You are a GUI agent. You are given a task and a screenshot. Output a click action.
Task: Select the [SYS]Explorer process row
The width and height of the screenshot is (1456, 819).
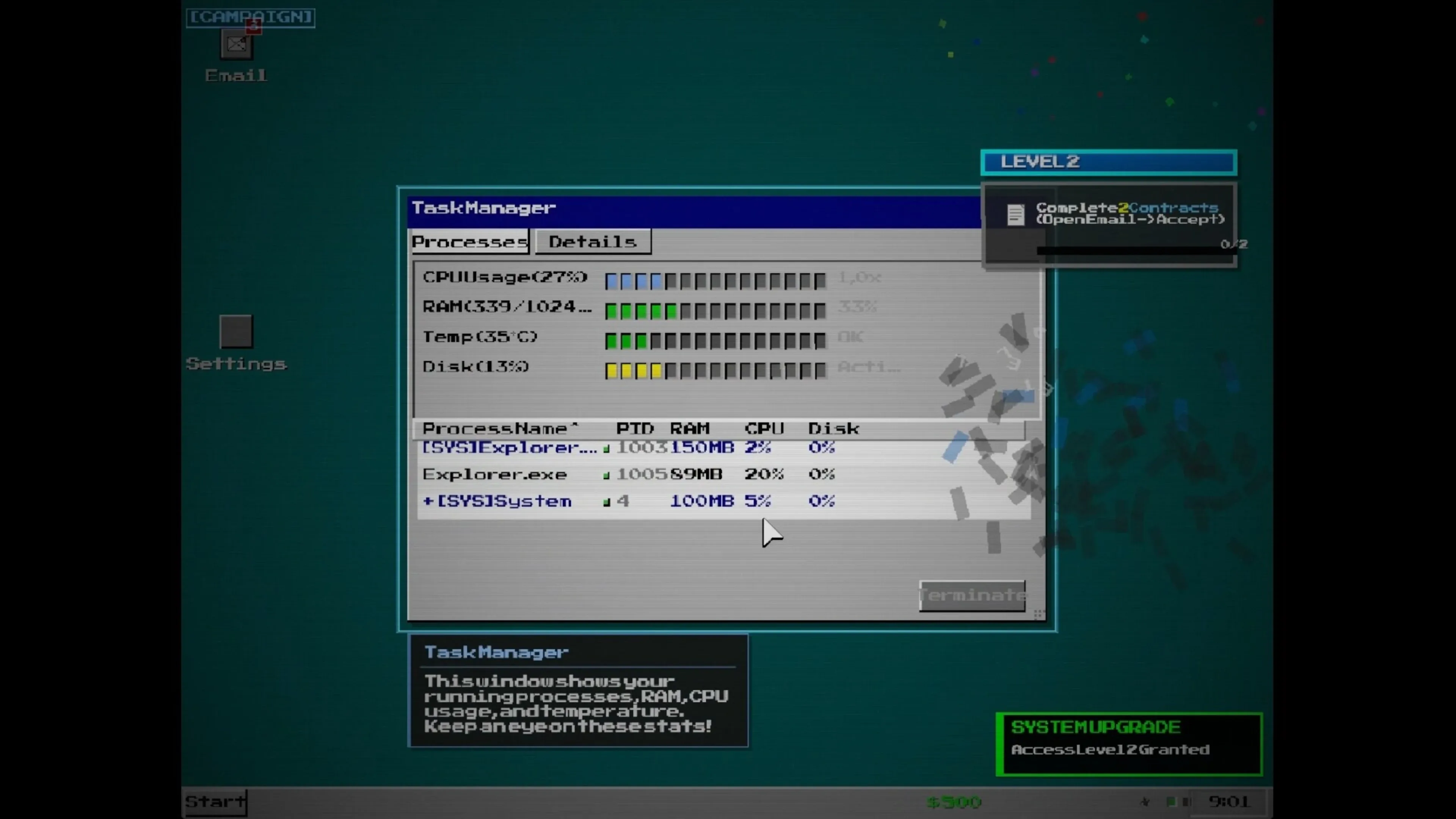click(x=509, y=448)
